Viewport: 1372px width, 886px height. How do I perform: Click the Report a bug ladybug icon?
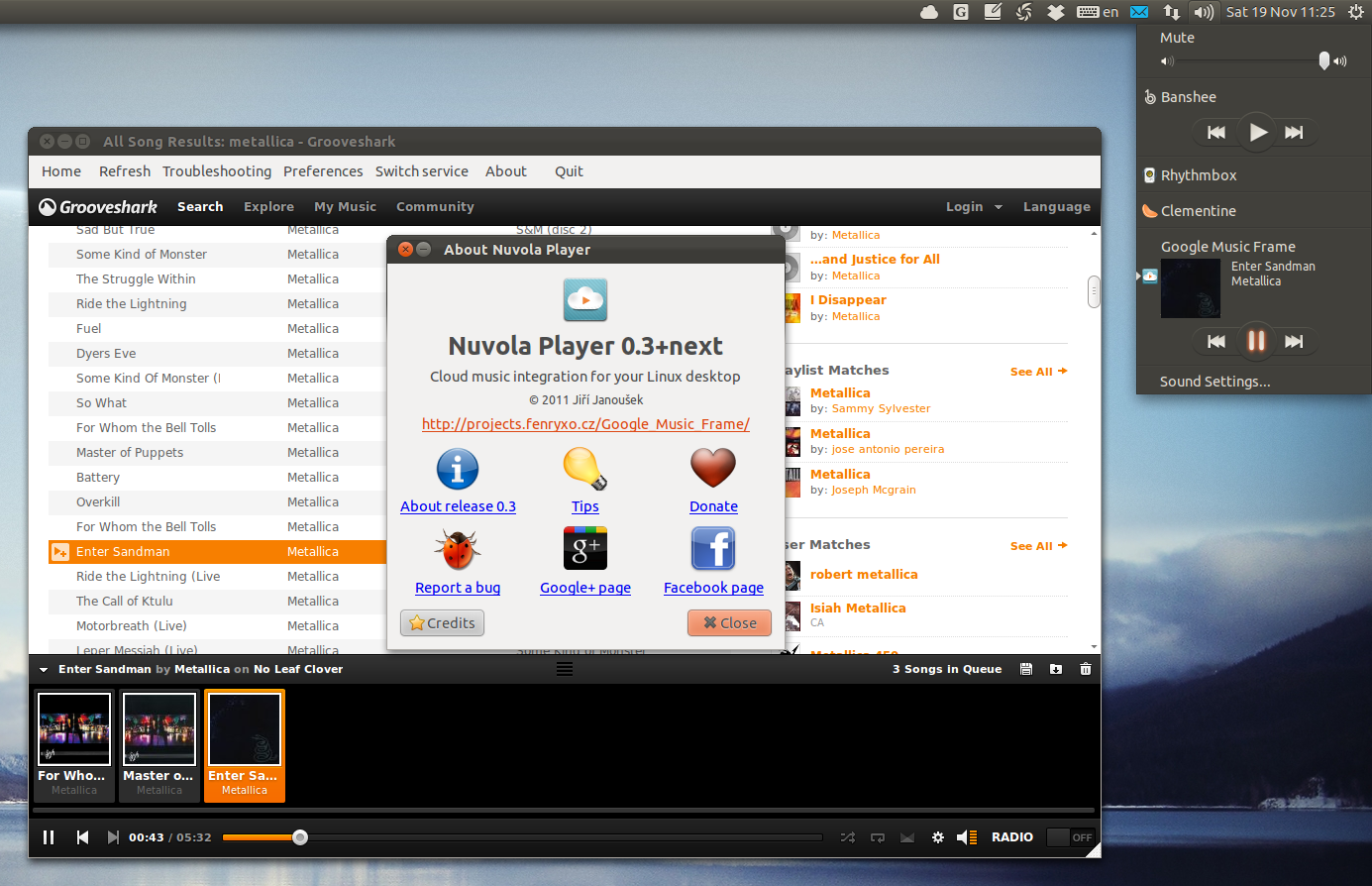click(457, 549)
